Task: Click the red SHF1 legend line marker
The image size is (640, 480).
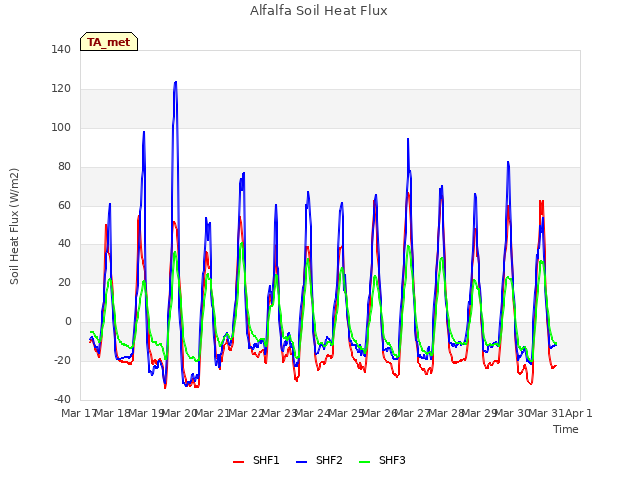Action: (238, 462)
